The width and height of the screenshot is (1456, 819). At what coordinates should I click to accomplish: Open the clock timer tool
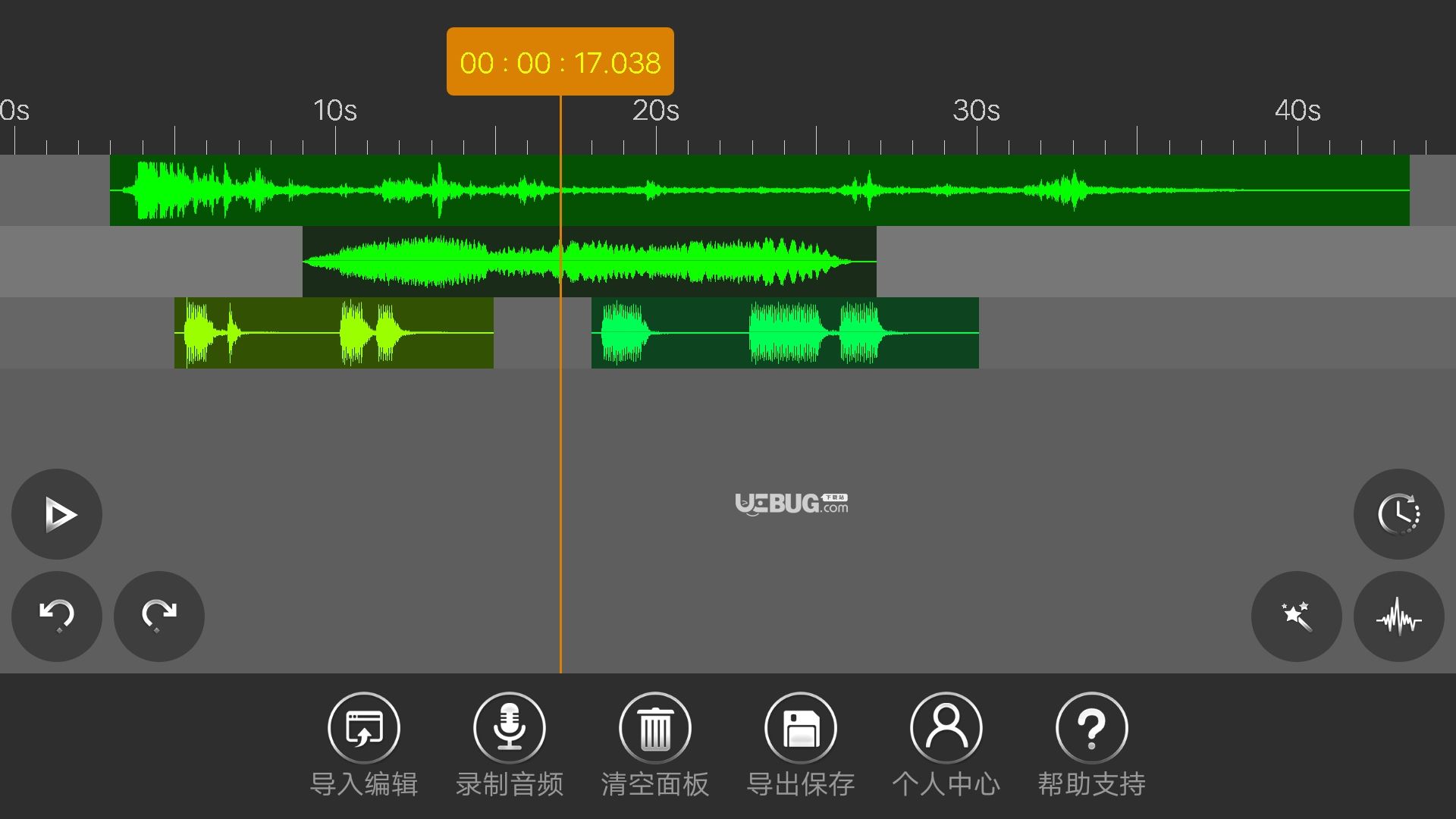pos(1398,514)
